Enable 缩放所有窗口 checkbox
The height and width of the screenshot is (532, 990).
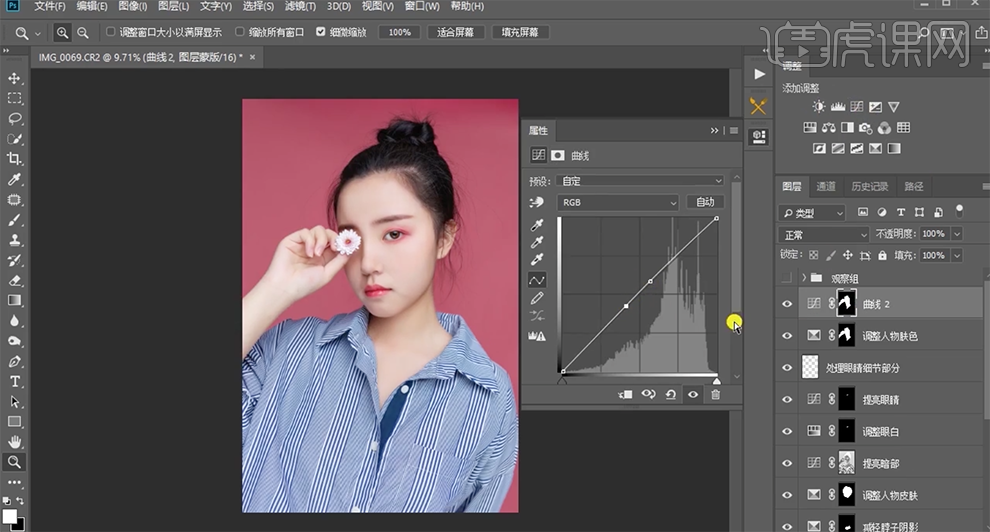click(240, 32)
